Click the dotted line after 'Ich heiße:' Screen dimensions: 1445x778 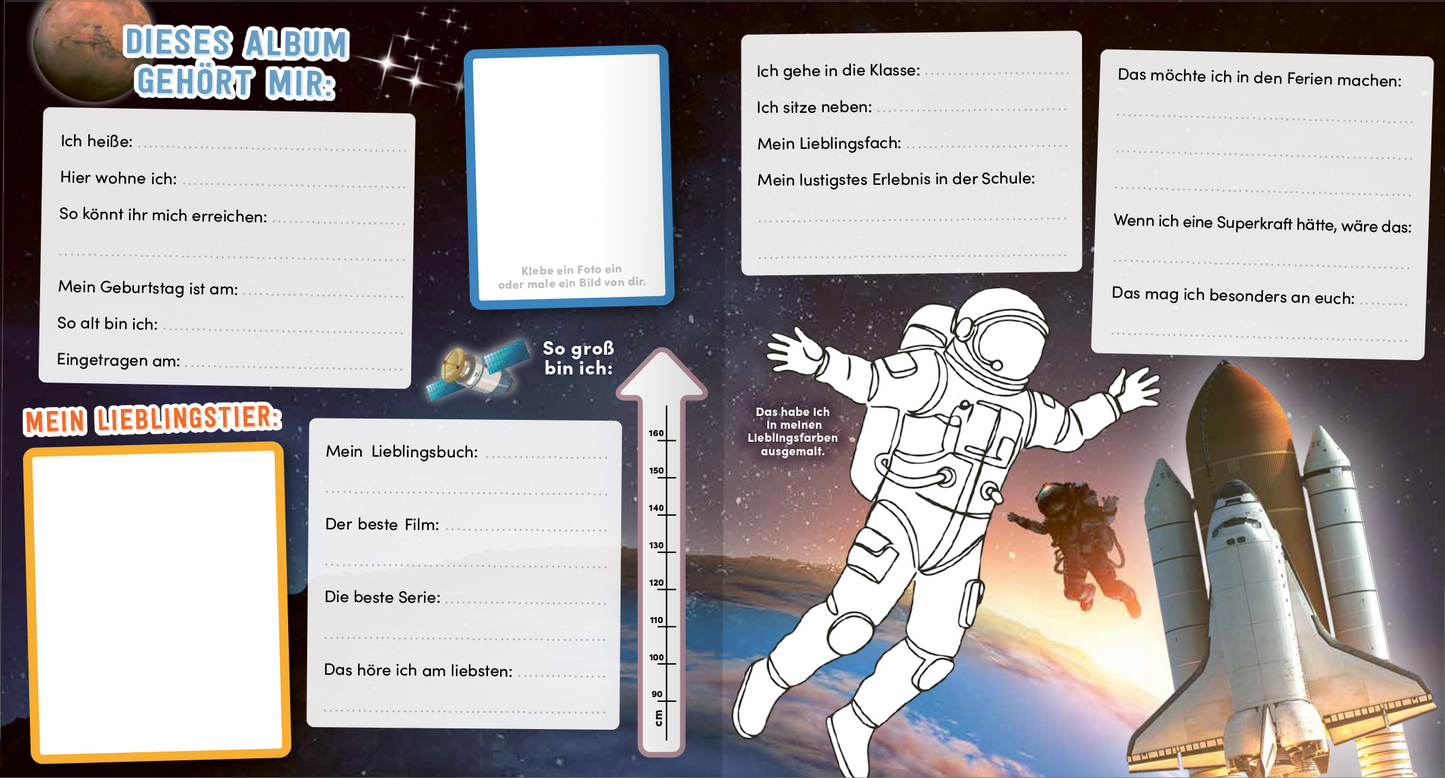click(272, 148)
